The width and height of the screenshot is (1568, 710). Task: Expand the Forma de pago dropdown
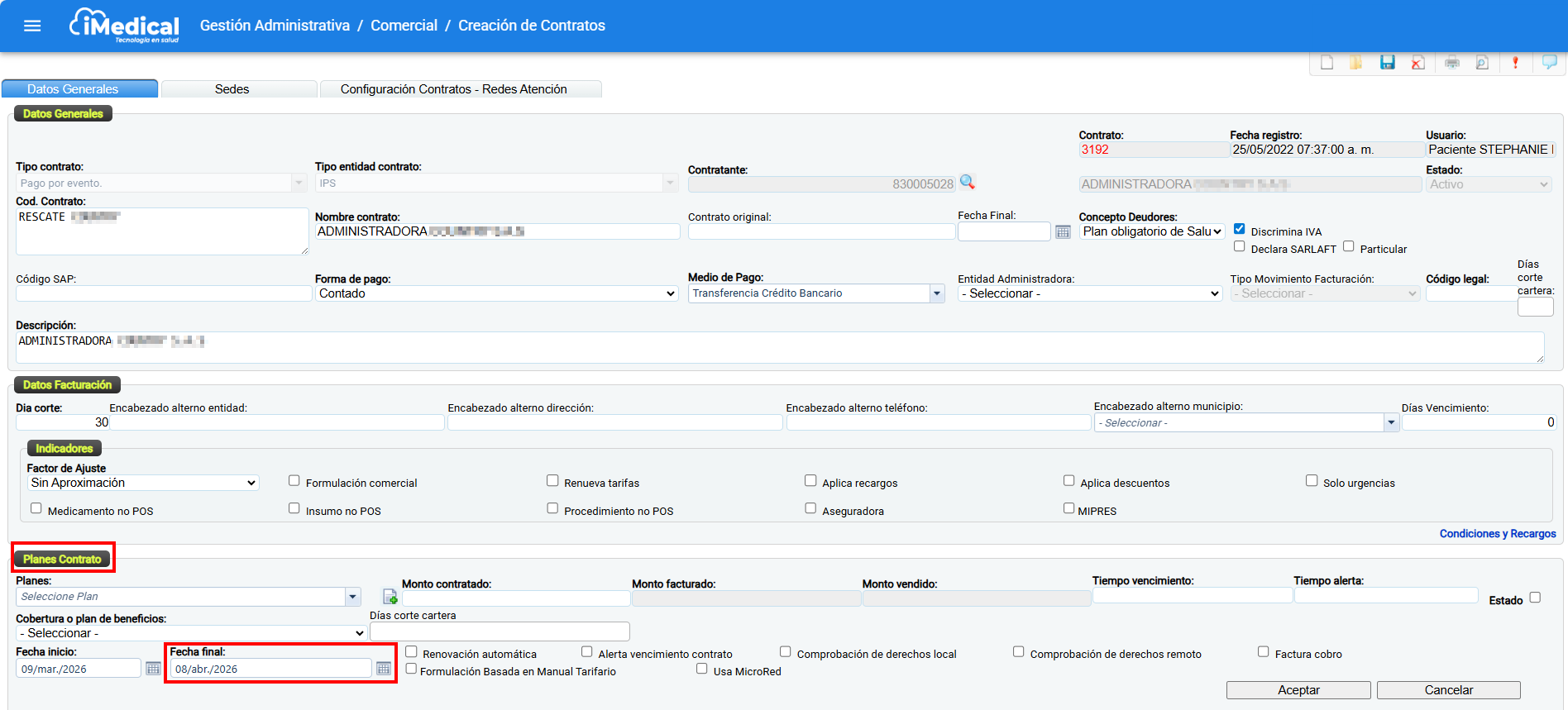(496, 293)
